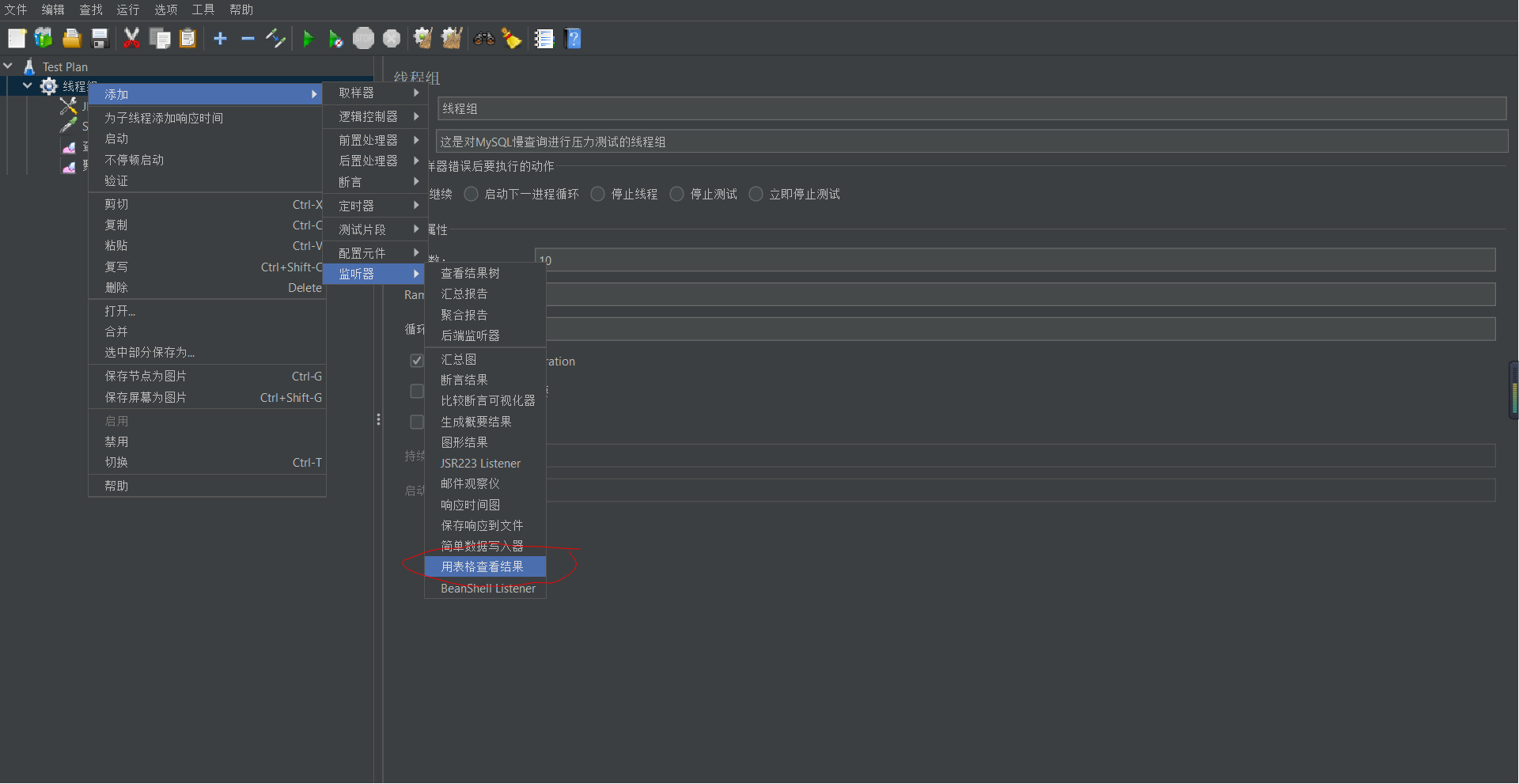Expand the 后置处理器 submenu
The image size is (1519, 784).
[375, 161]
